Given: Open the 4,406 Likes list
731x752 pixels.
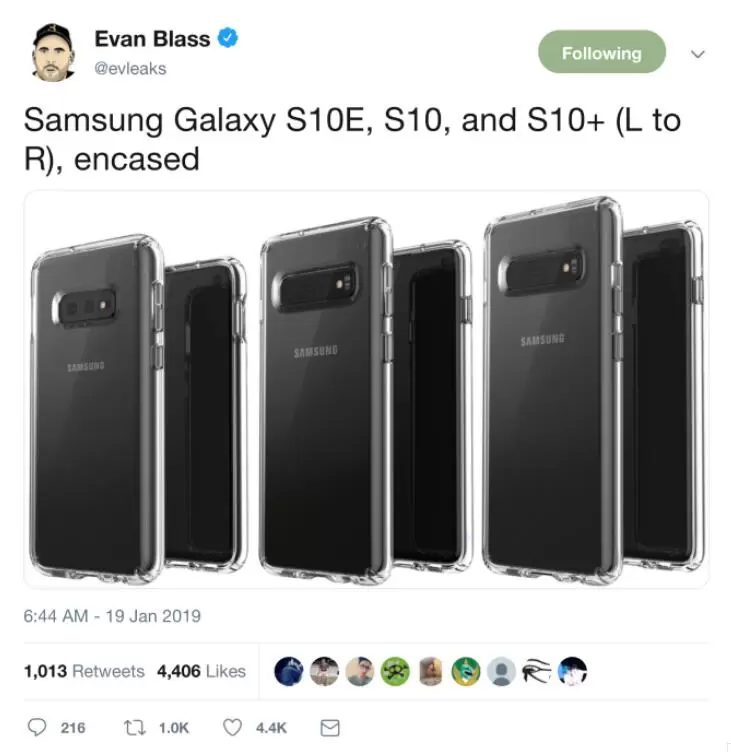Looking at the screenshot, I should coord(201,671).
